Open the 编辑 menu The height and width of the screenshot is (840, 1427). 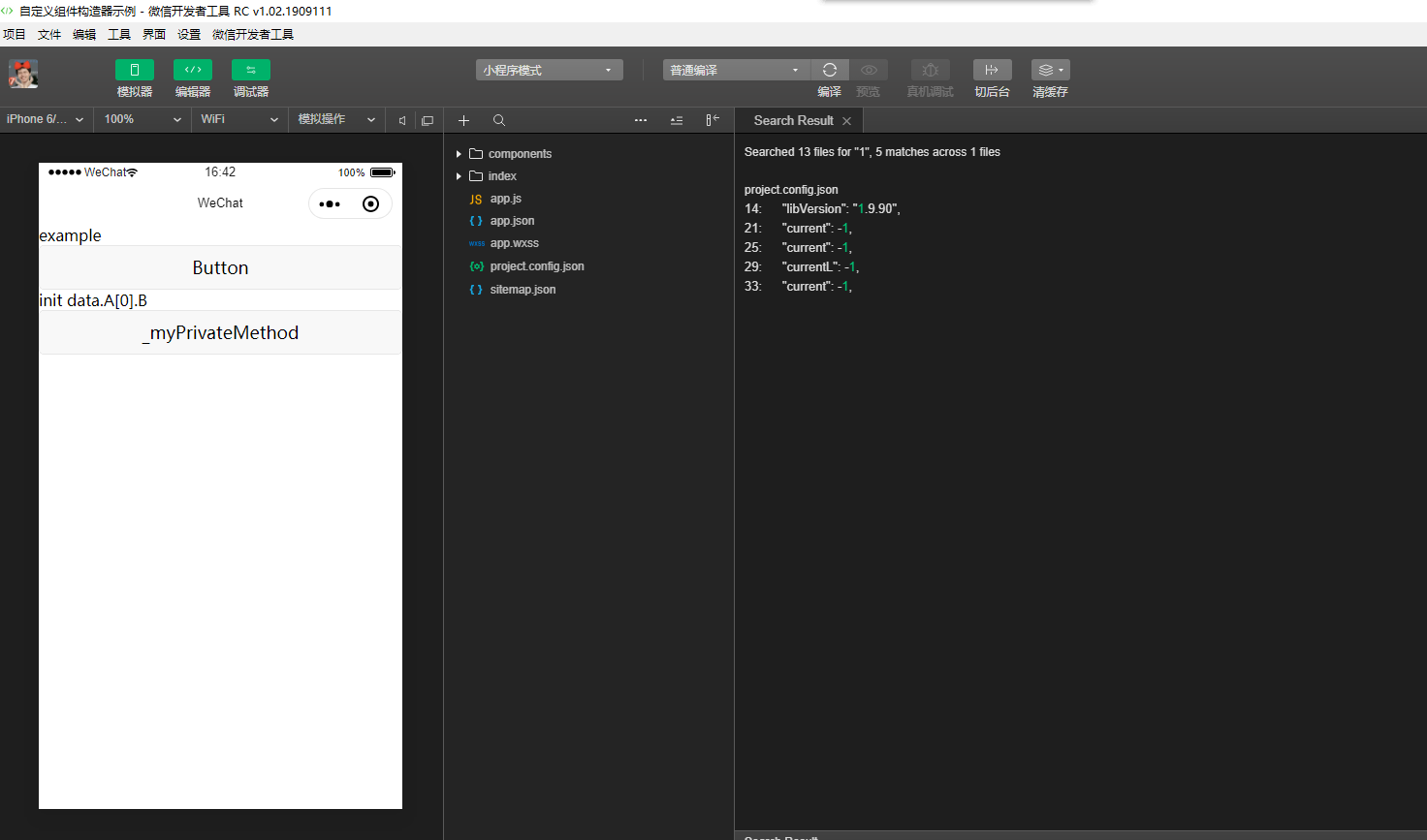click(84, 35)
